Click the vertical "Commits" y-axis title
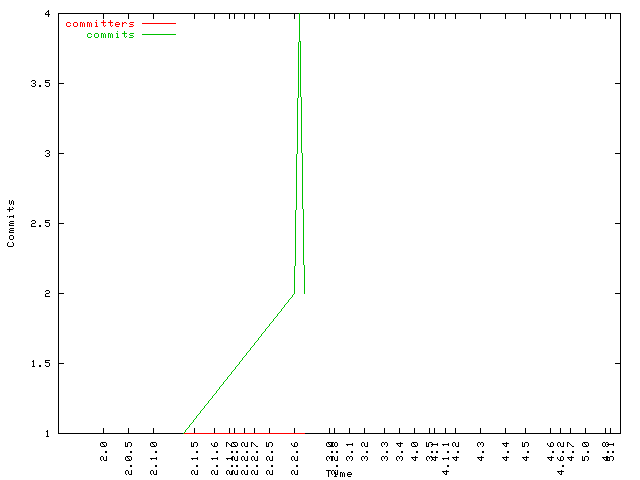This screenshot has width=640, height=480. (x=11, y=223)
